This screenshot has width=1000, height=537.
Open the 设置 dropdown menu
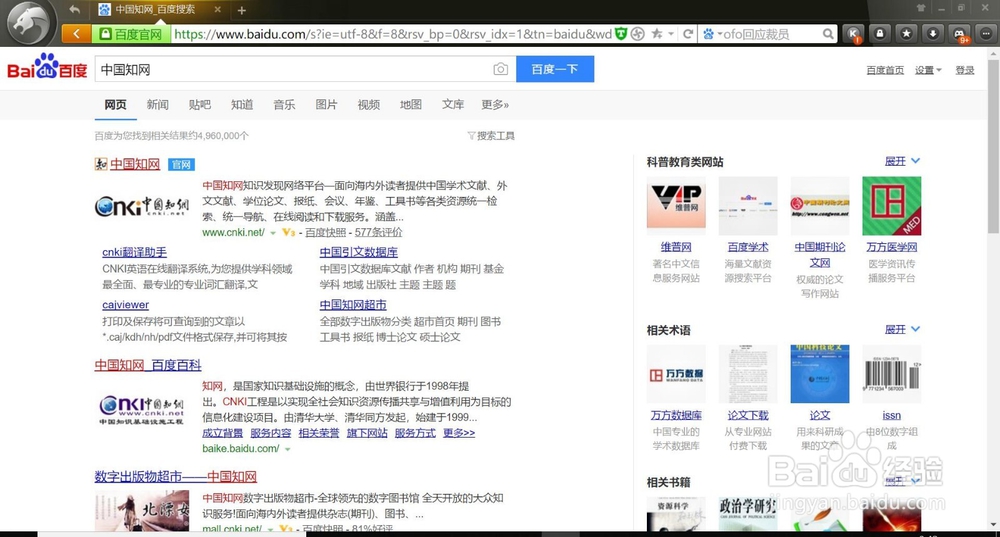coord(928,70)
